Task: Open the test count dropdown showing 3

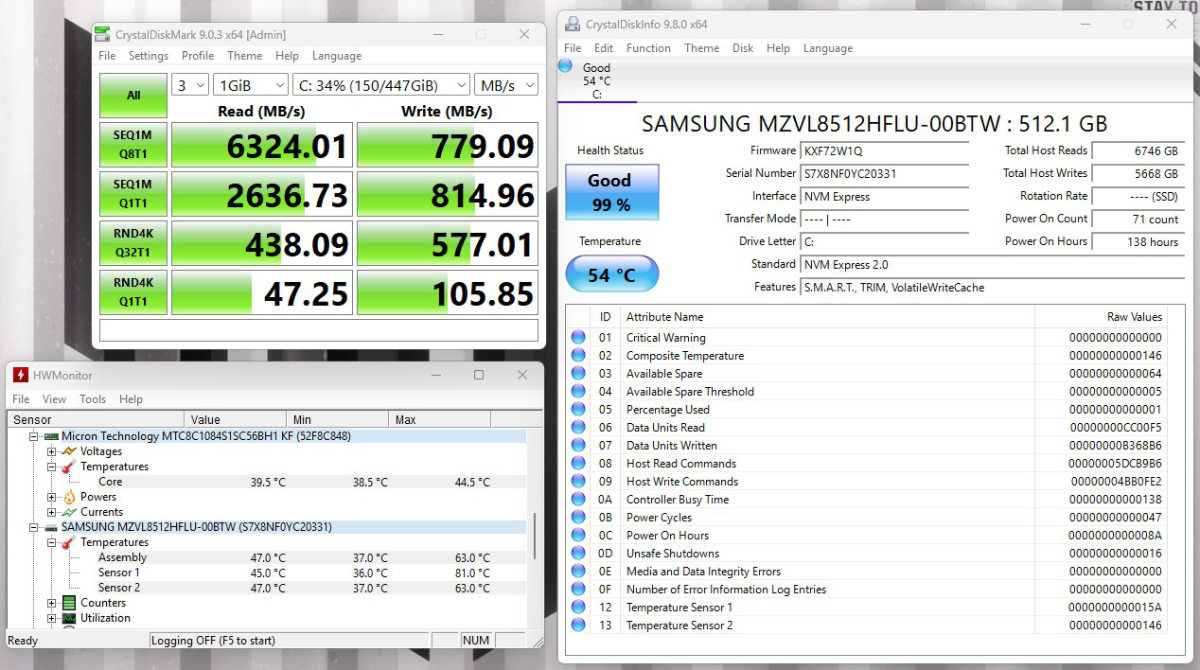Action: (190, 85)
